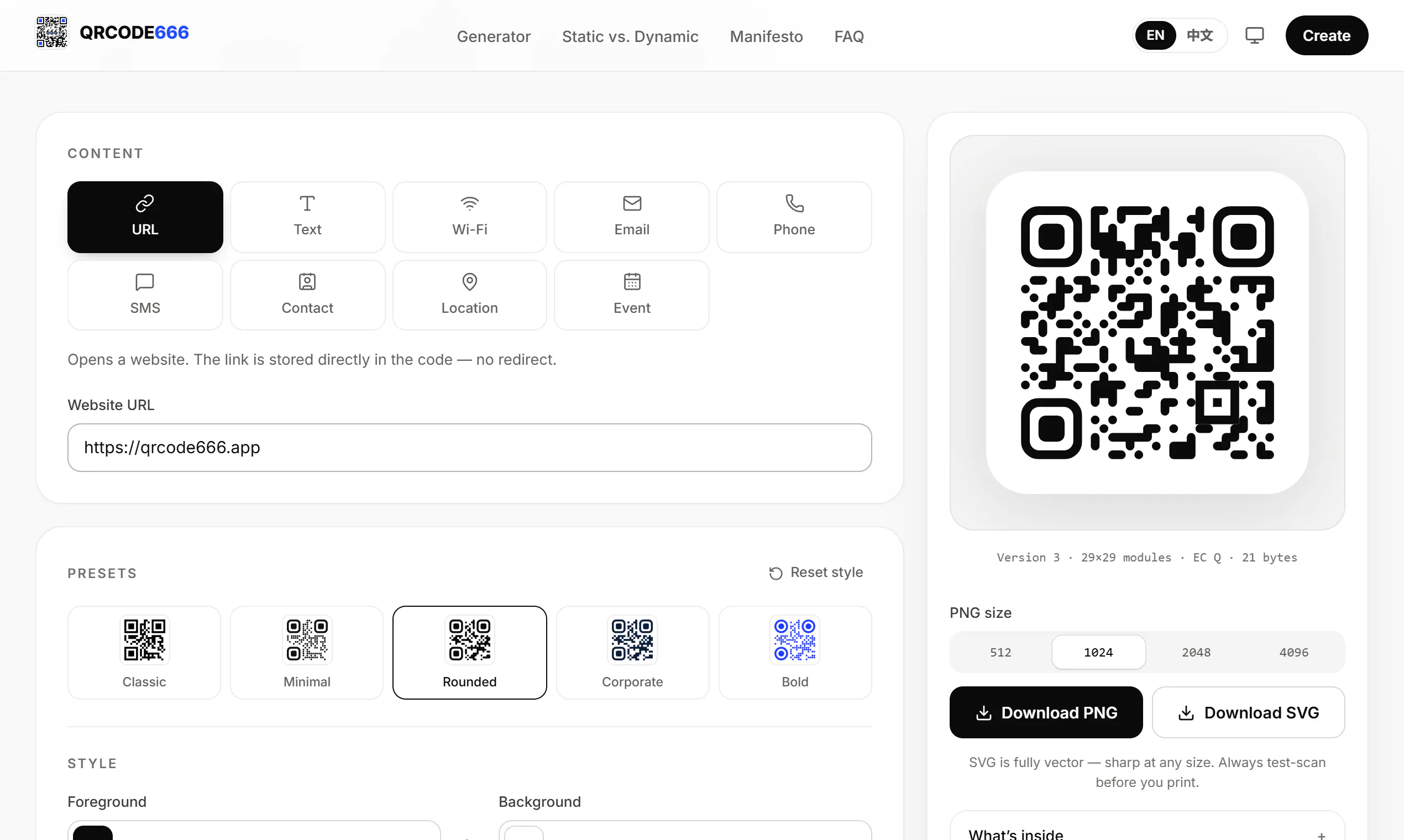Choose the Location content type
The width and height of the screenshot is (1404, 840).
tap(469, 295)
